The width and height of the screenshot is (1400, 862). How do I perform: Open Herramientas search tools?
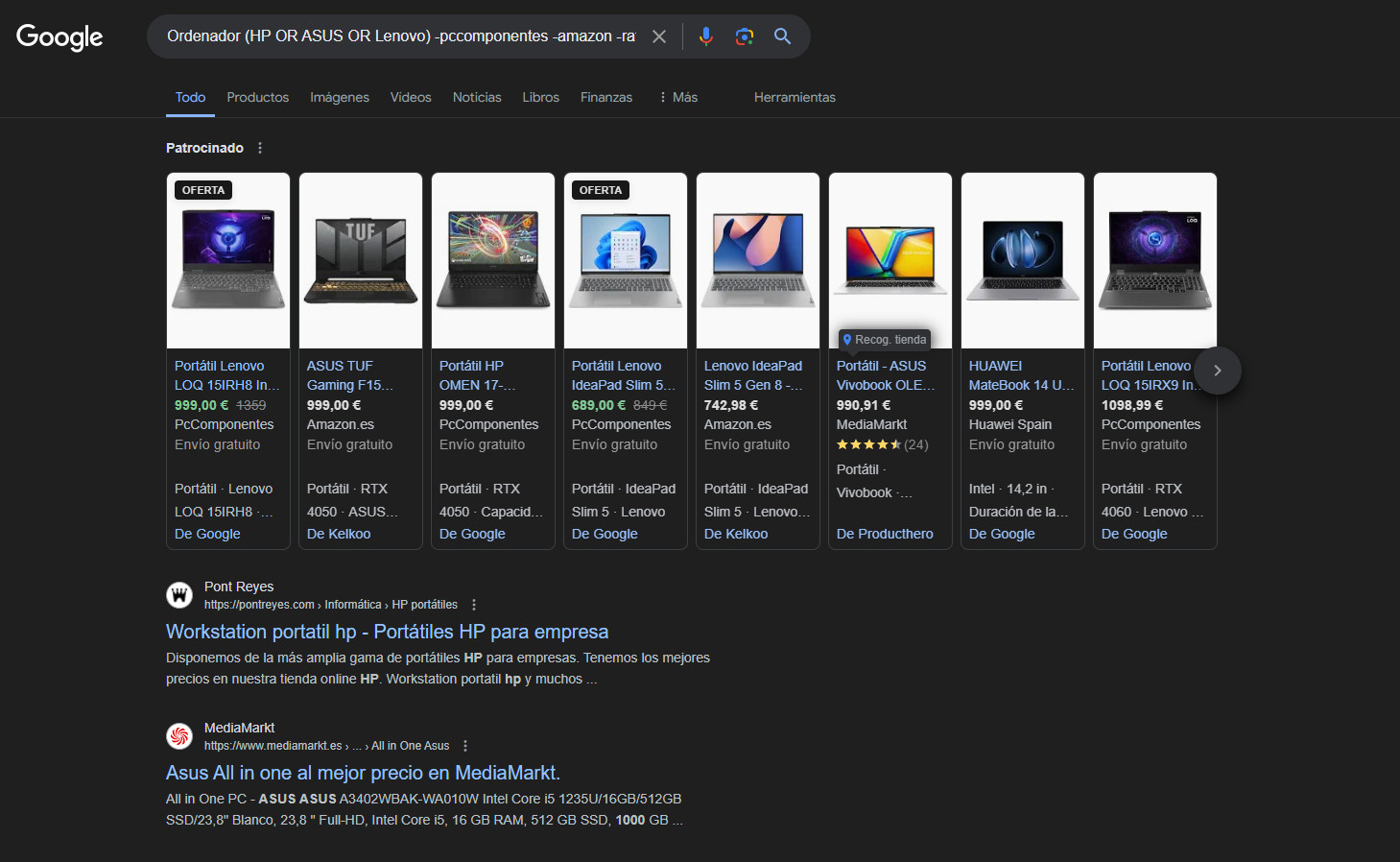point(795,97)
